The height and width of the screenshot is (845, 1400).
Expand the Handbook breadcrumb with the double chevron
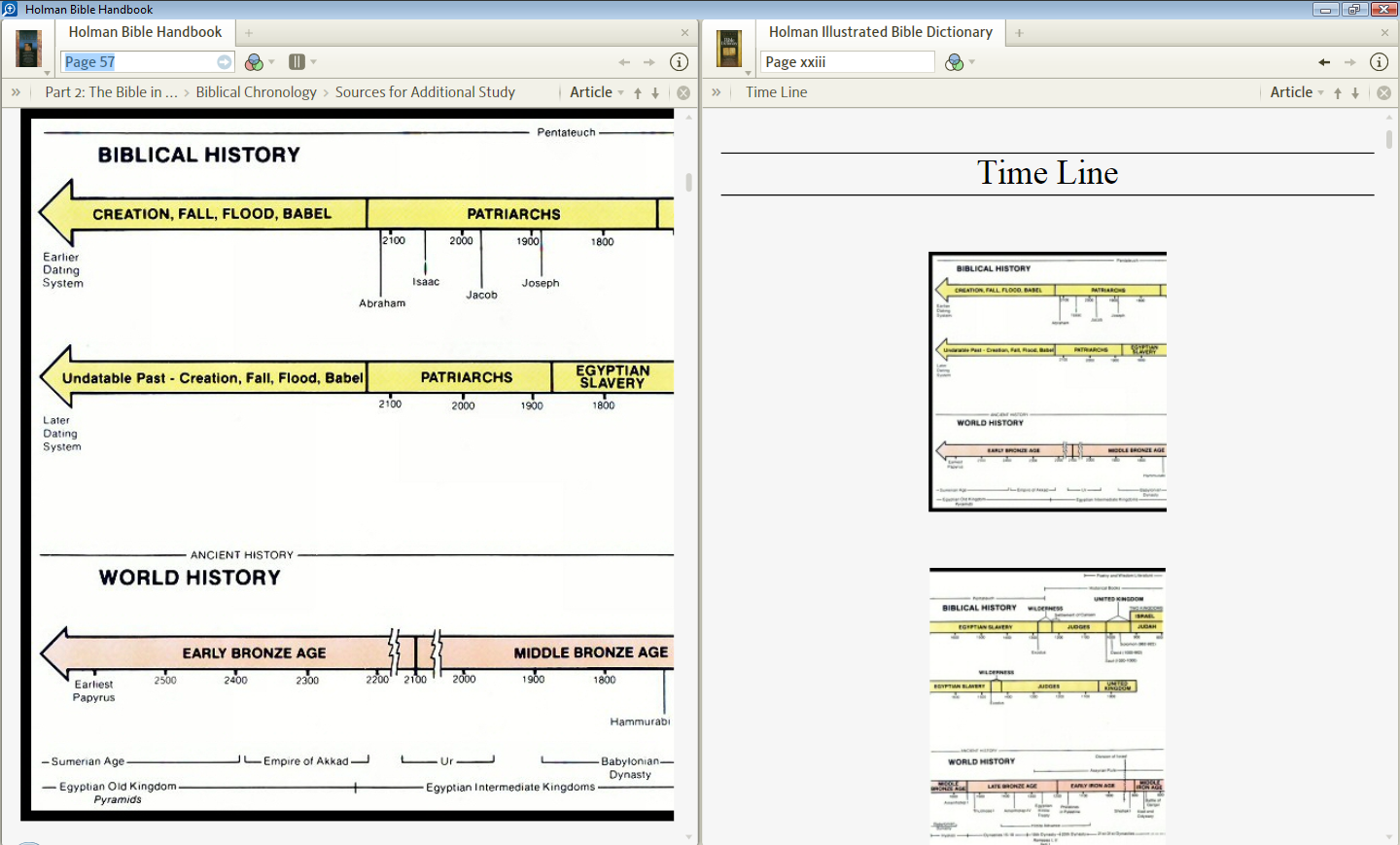(x=16, y=92)
